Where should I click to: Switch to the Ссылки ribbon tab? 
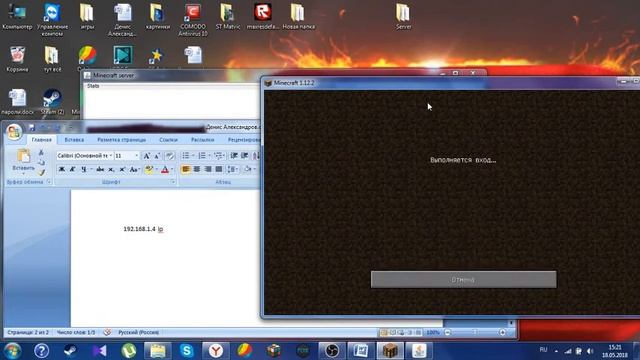pyautogui.click(x=168, y=140)
